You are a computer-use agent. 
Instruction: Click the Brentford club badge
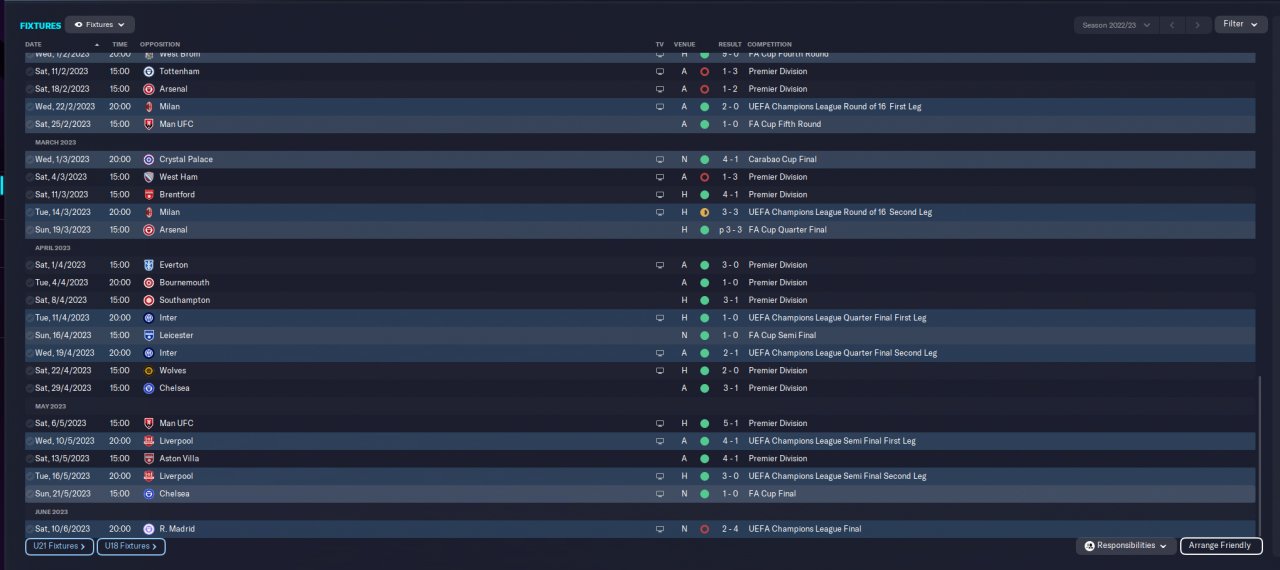(x=149, y=195)
